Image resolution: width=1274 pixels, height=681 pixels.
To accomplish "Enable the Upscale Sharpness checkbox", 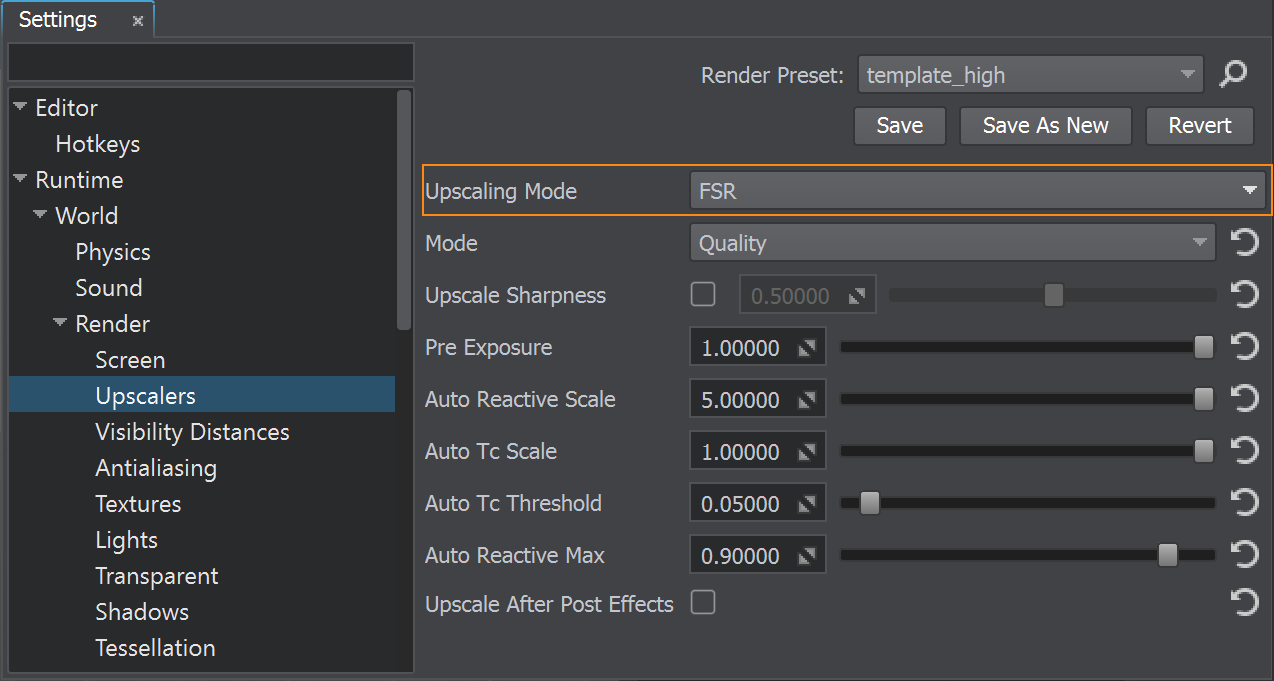I will click(703, 294).
